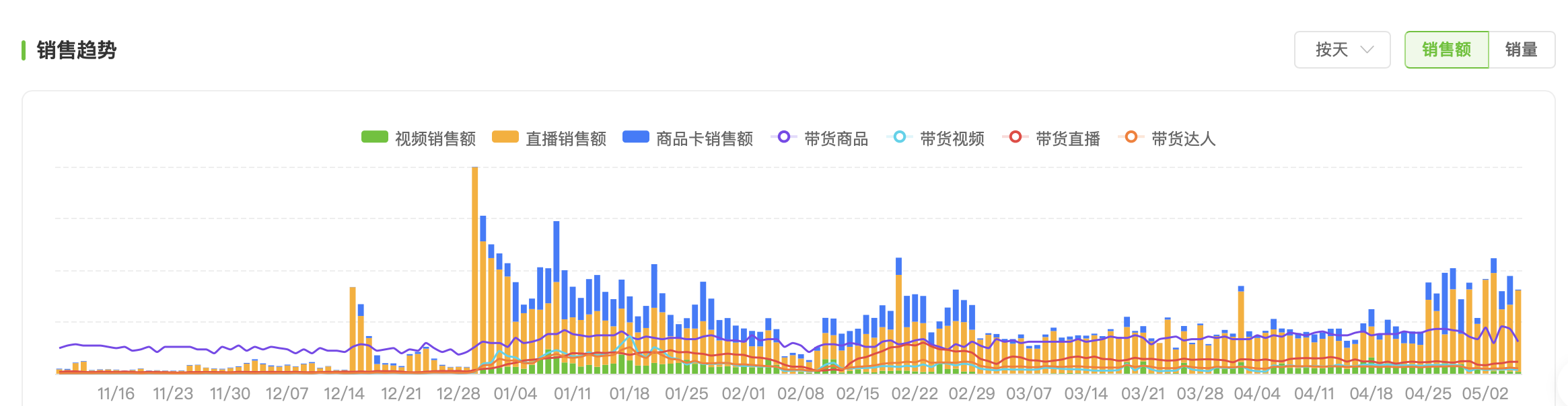Viewport: 1568px width, 406px height.
Task: Click the tallest bar near 12/28
Action: pyautogui.click(x=475, y=269)
